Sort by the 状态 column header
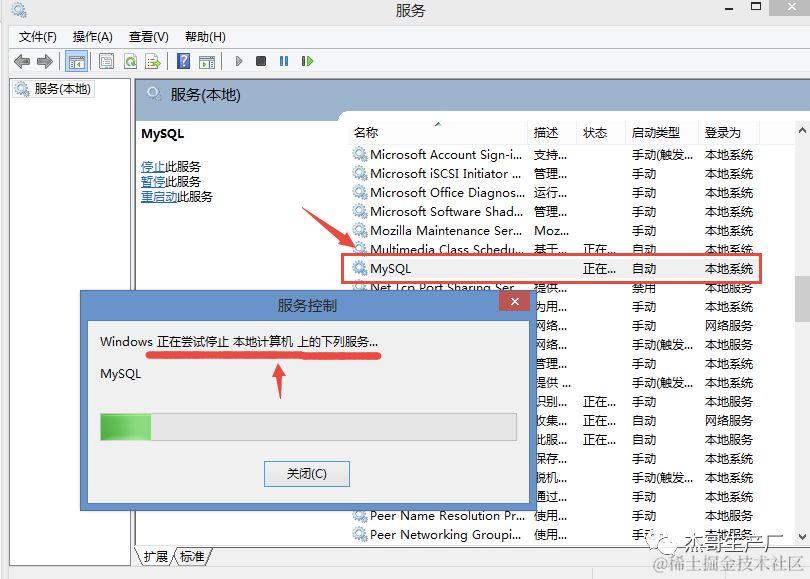 [x=601, y=133]
